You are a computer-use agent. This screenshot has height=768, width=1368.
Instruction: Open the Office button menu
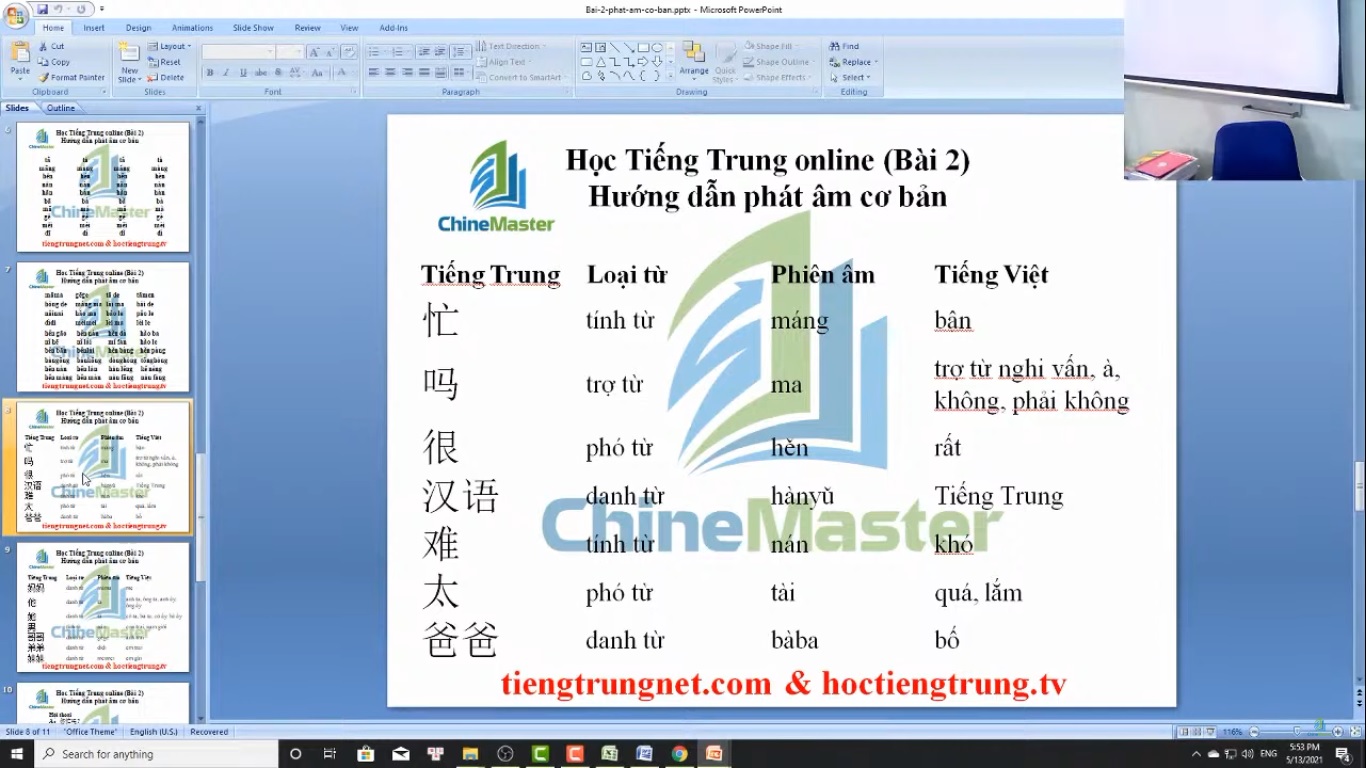(x=15, y=14)
